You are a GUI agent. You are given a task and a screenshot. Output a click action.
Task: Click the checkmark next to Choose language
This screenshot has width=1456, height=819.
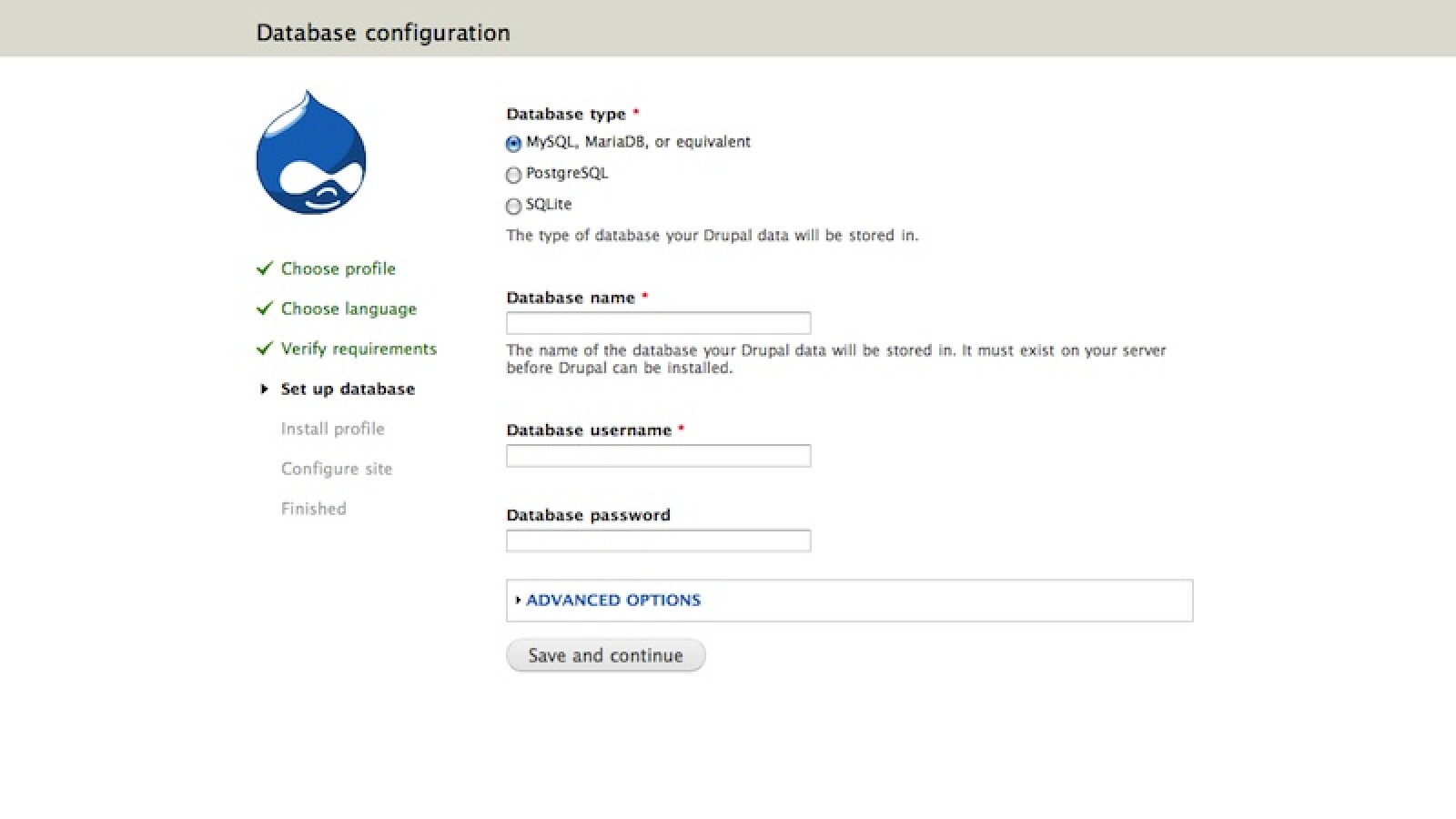(265, 308)
